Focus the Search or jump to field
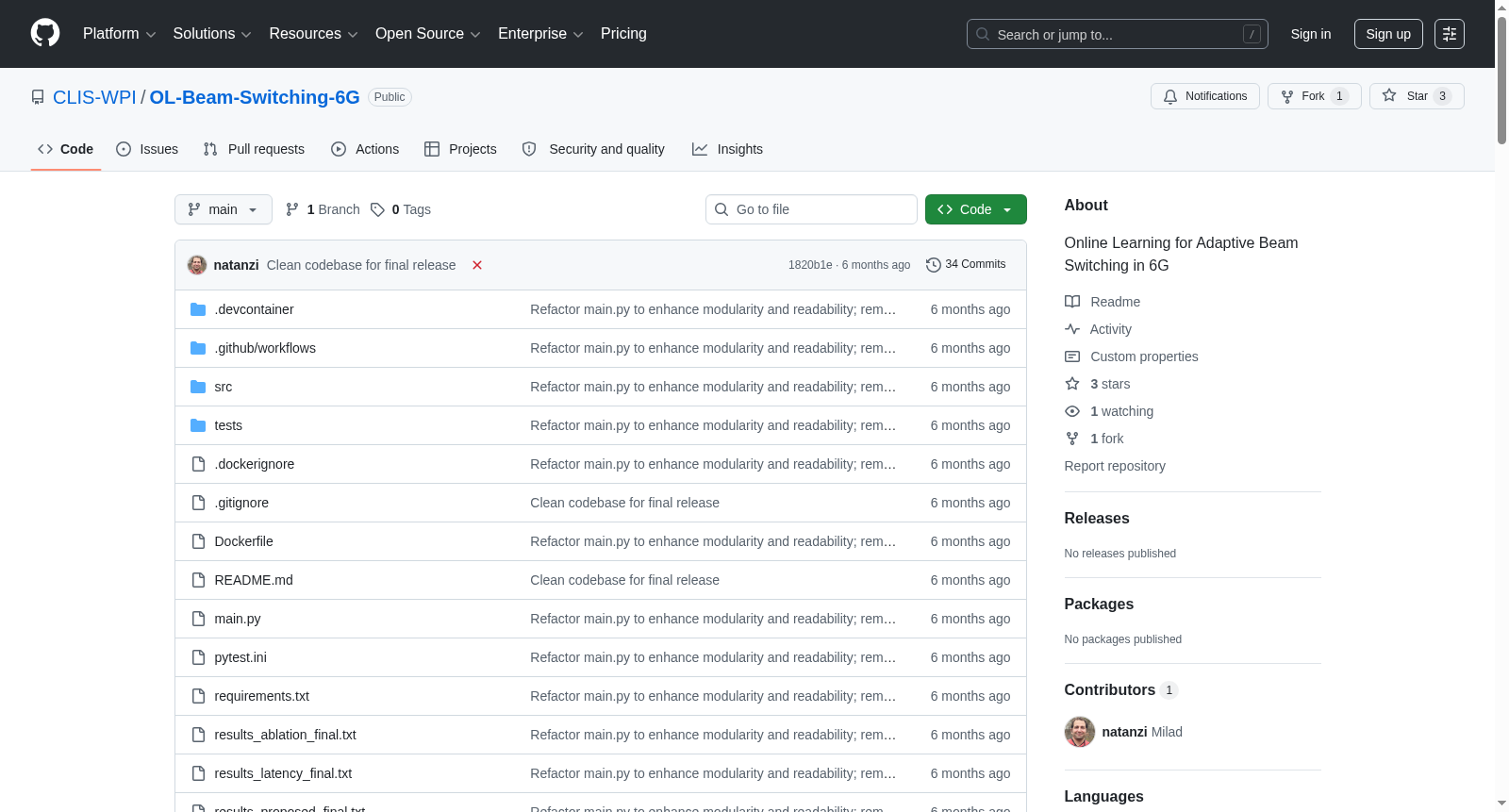The image size is (1509, 812). pos(1118,34)
